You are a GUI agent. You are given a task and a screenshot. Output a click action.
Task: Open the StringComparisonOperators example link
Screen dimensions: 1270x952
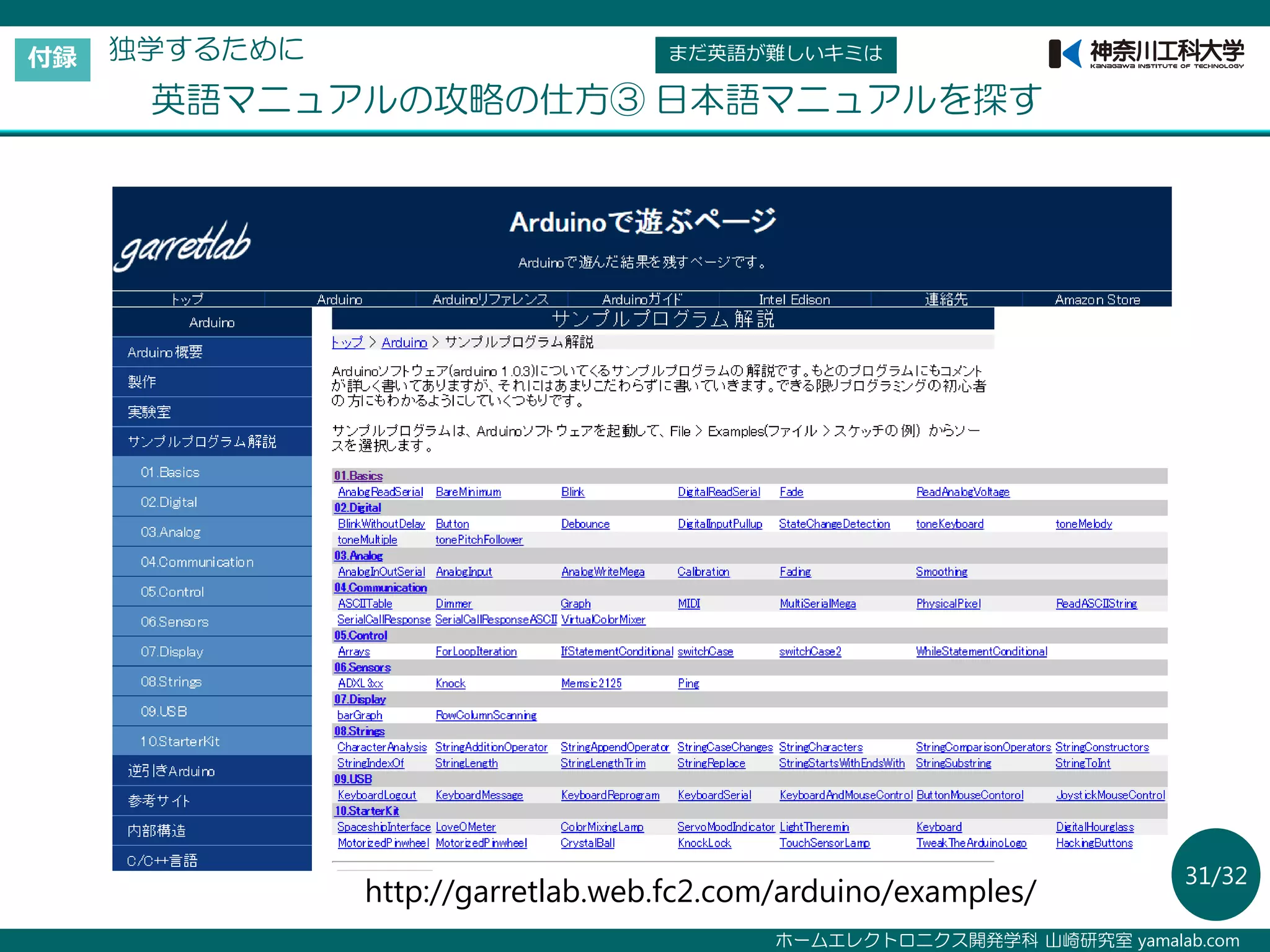pos(983,747)
